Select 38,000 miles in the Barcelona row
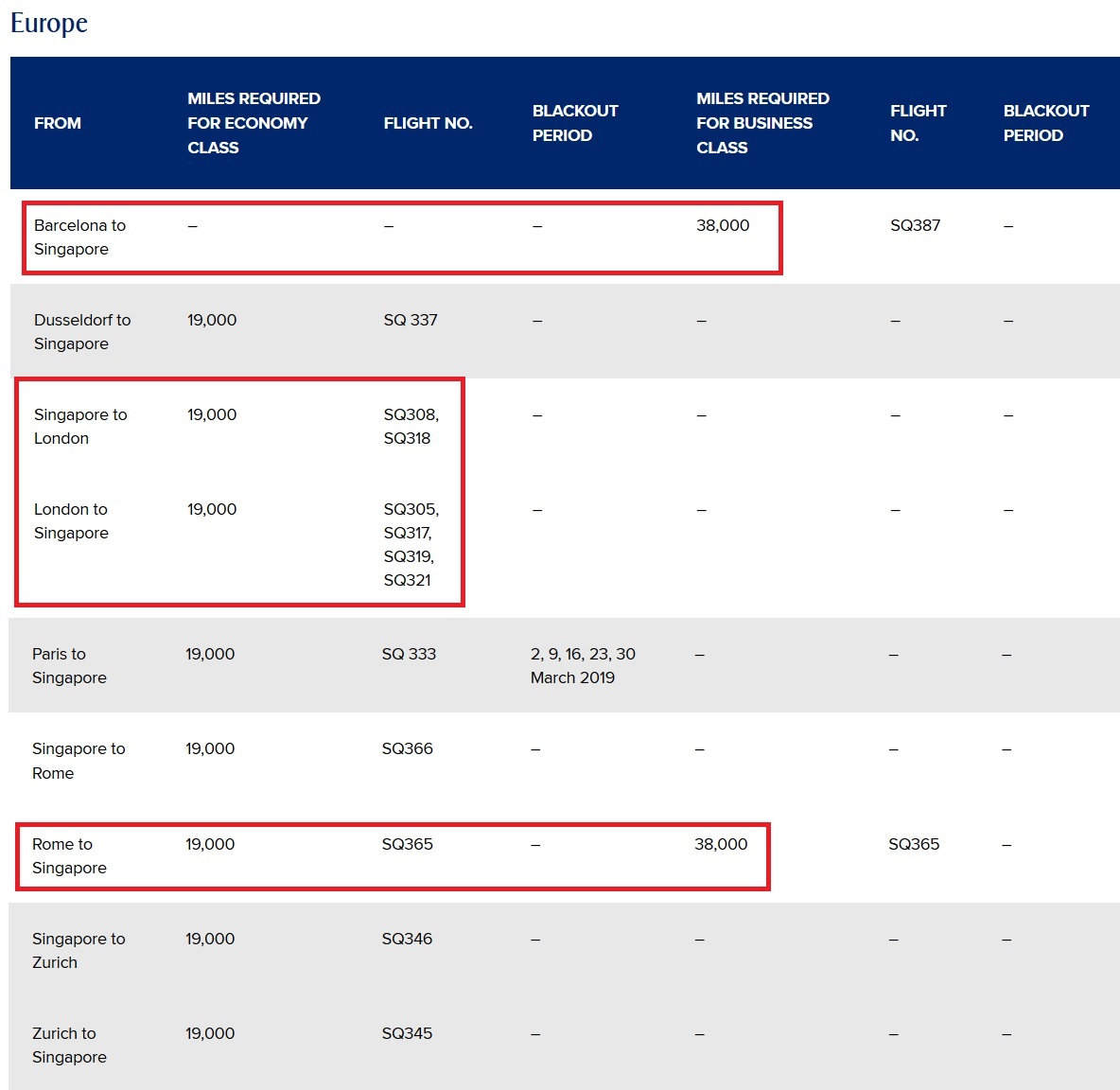The height and width of the screenshot is (1090, 1120). coord(723,225)
